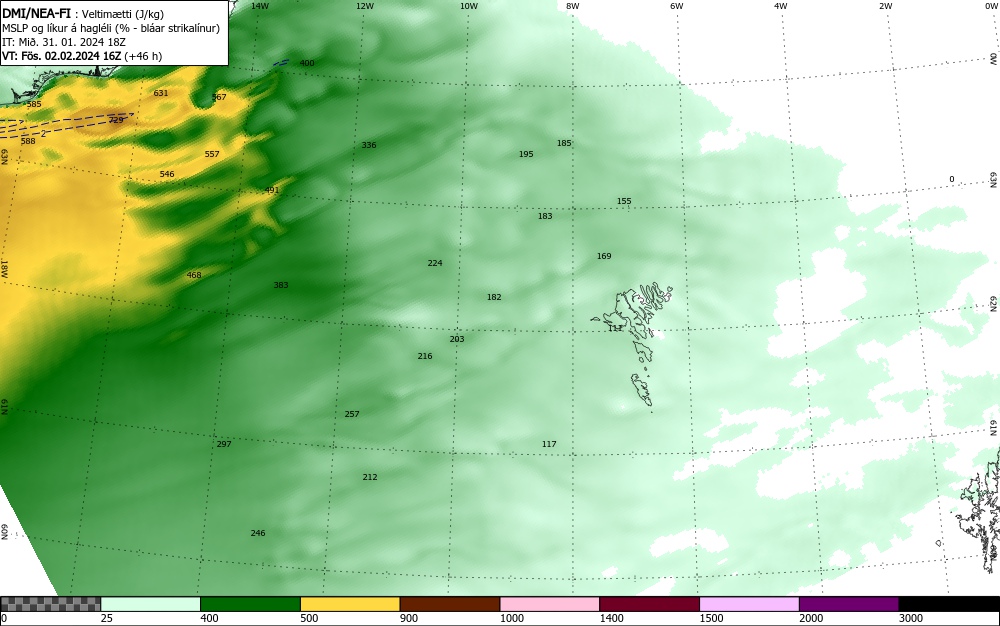Image resolution: width=1000 pixels, height=626 pixels.
Task: Select the 216 value label
Action: point(425,356)
